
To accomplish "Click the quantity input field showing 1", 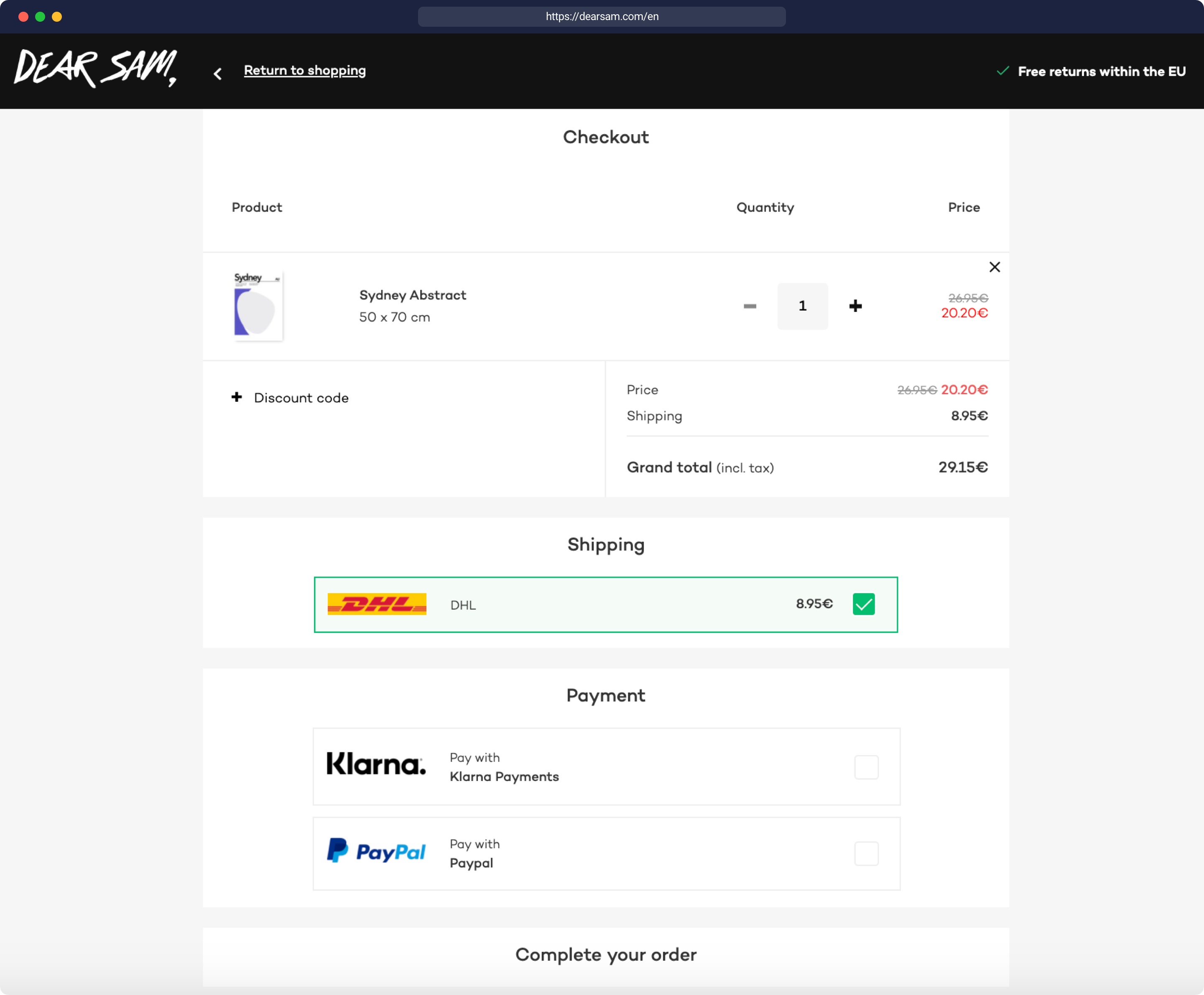I will click(802, 306).
